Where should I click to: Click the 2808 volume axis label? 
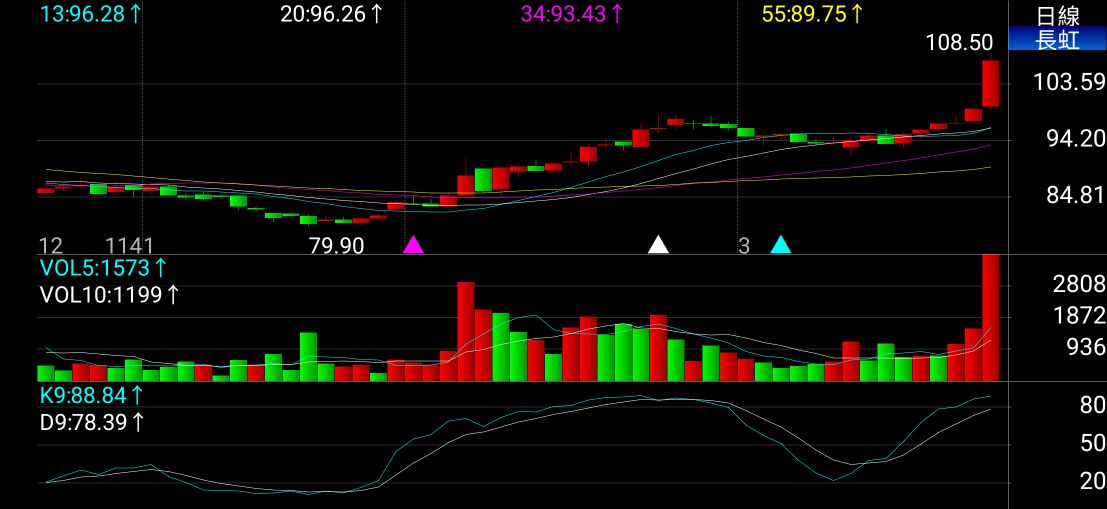coord(1078,285)
